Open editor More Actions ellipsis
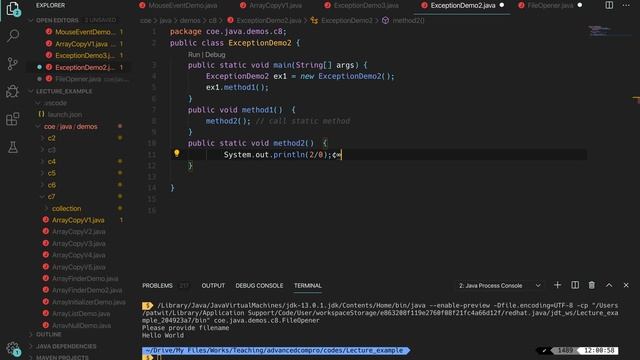The height and width of the screenshot is (360, 640). point(626,5)
